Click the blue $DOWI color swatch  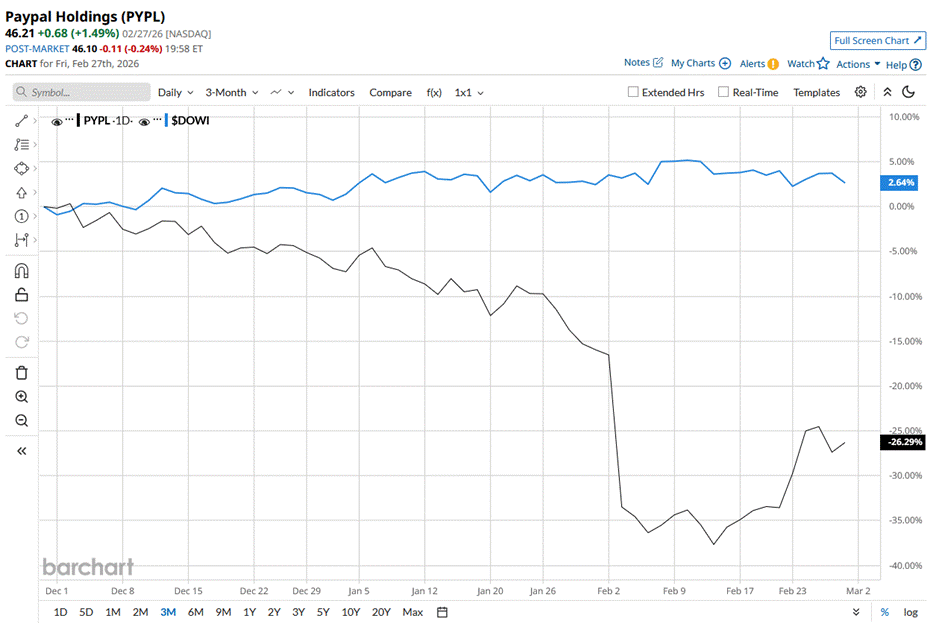[x=166, y=121]
